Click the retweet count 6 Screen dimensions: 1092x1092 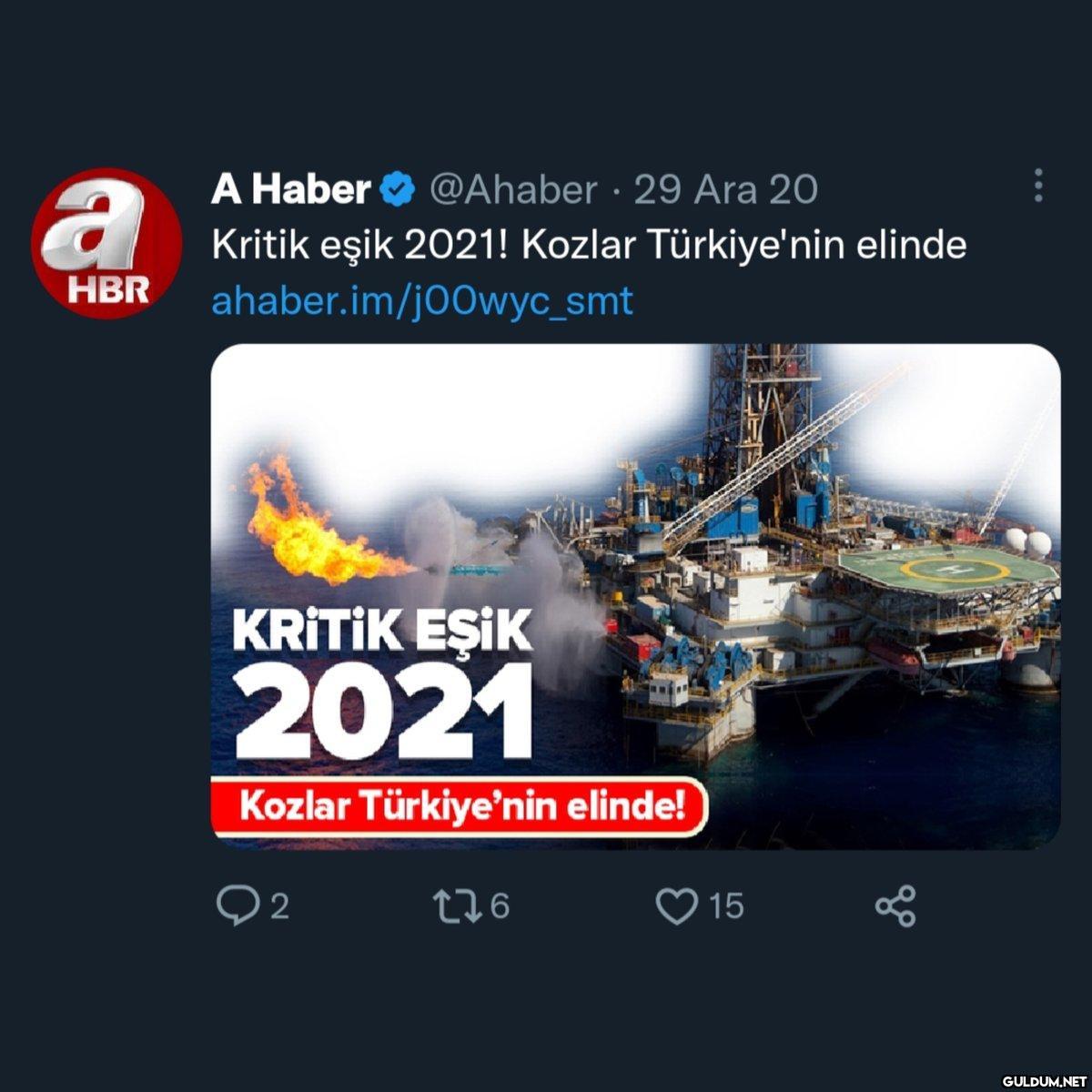(x=500, y=905)
